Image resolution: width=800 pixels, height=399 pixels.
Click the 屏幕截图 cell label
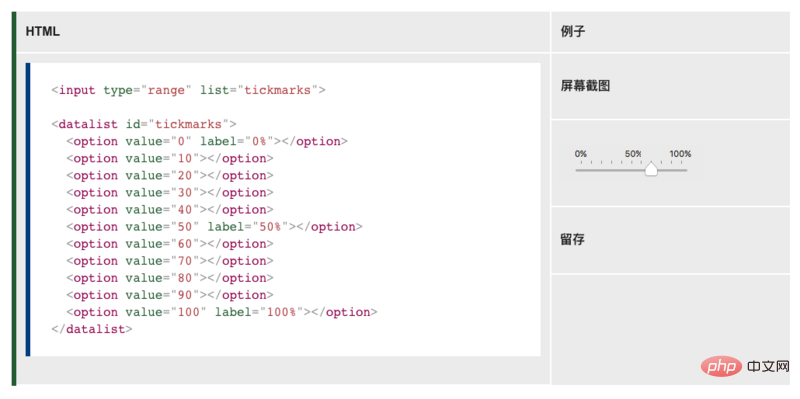(x=585, y=86)
